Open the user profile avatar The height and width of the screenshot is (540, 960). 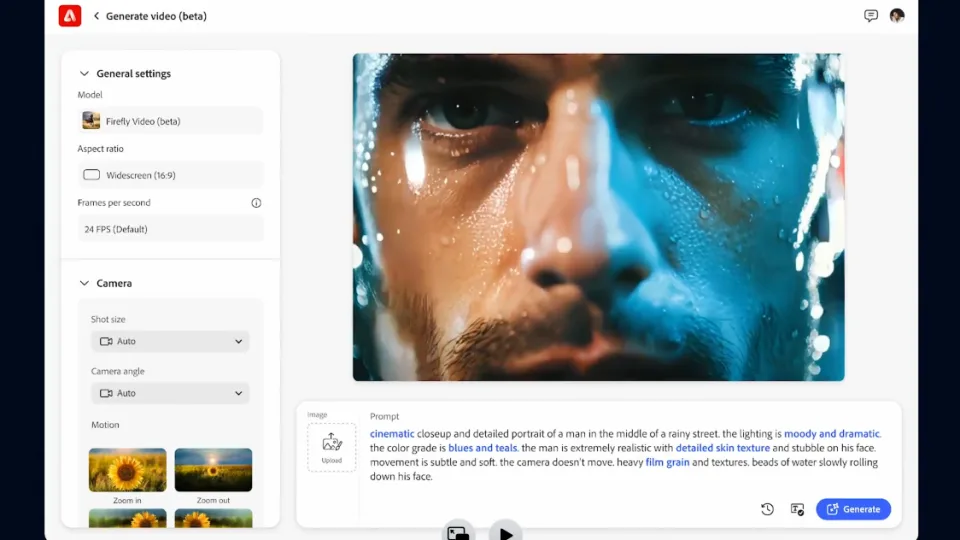(x=897, y=16)
